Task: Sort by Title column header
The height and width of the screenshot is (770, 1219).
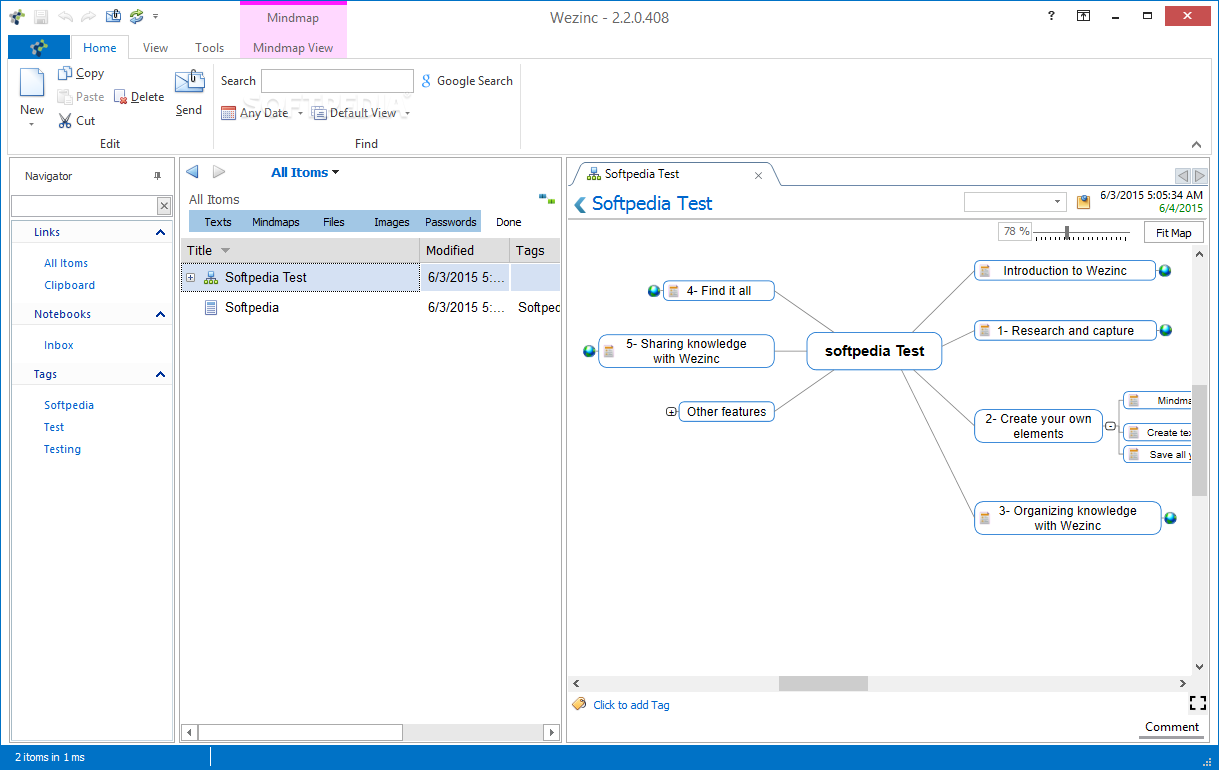Action: [300, 250]
